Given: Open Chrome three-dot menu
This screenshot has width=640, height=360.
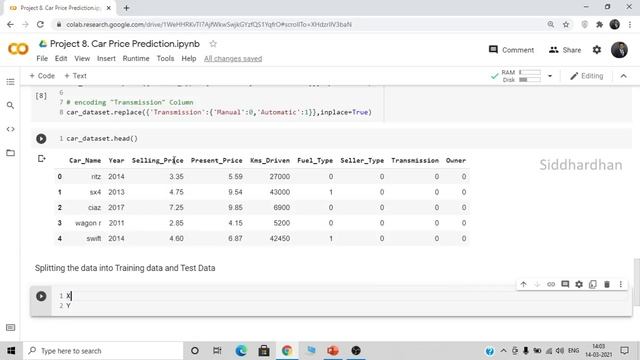Looking at the screenshot, I should pyautogui.click(x=630, y=24).
